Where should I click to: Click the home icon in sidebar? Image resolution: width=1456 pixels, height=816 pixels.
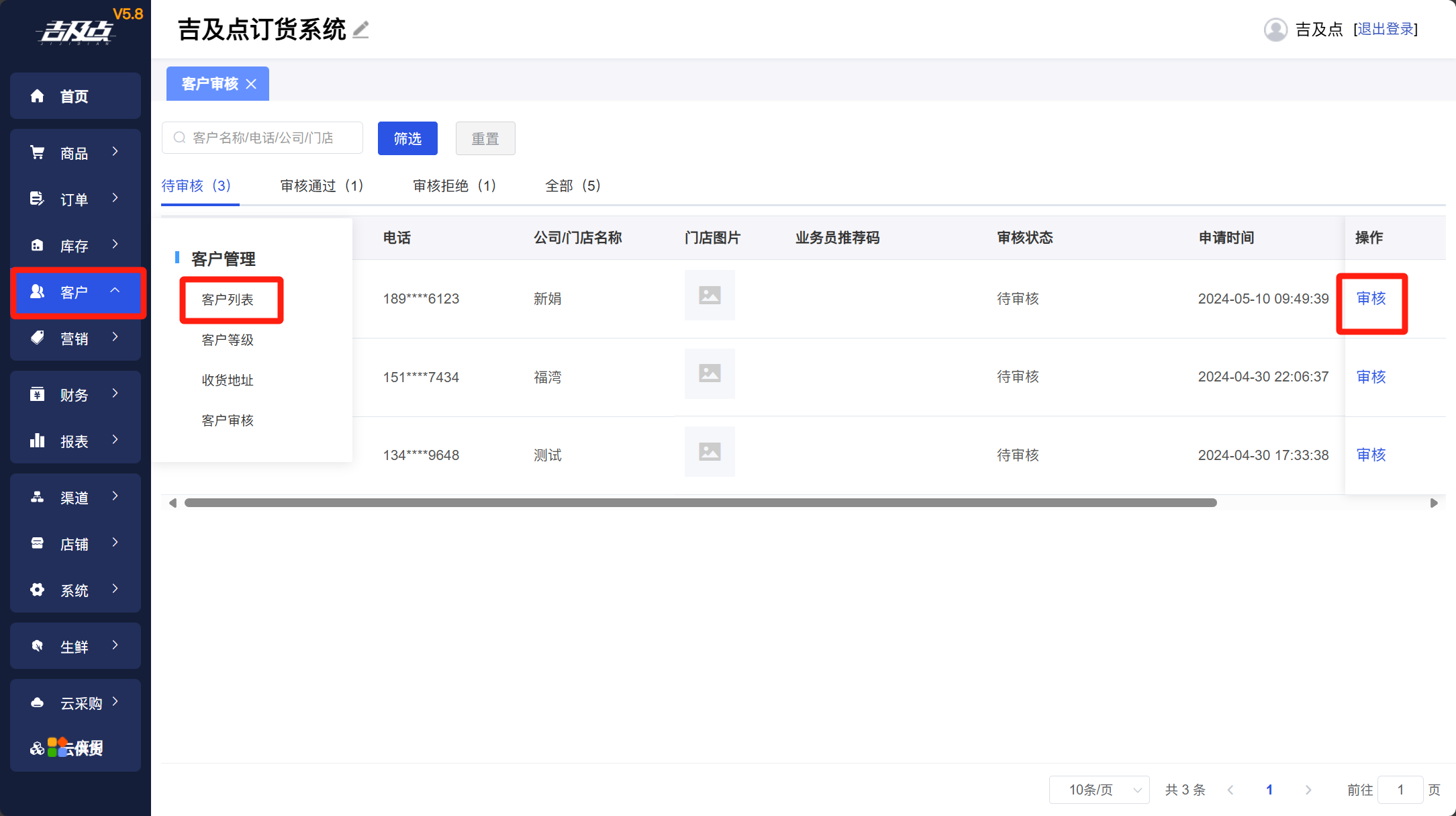(x=38, y=96)
